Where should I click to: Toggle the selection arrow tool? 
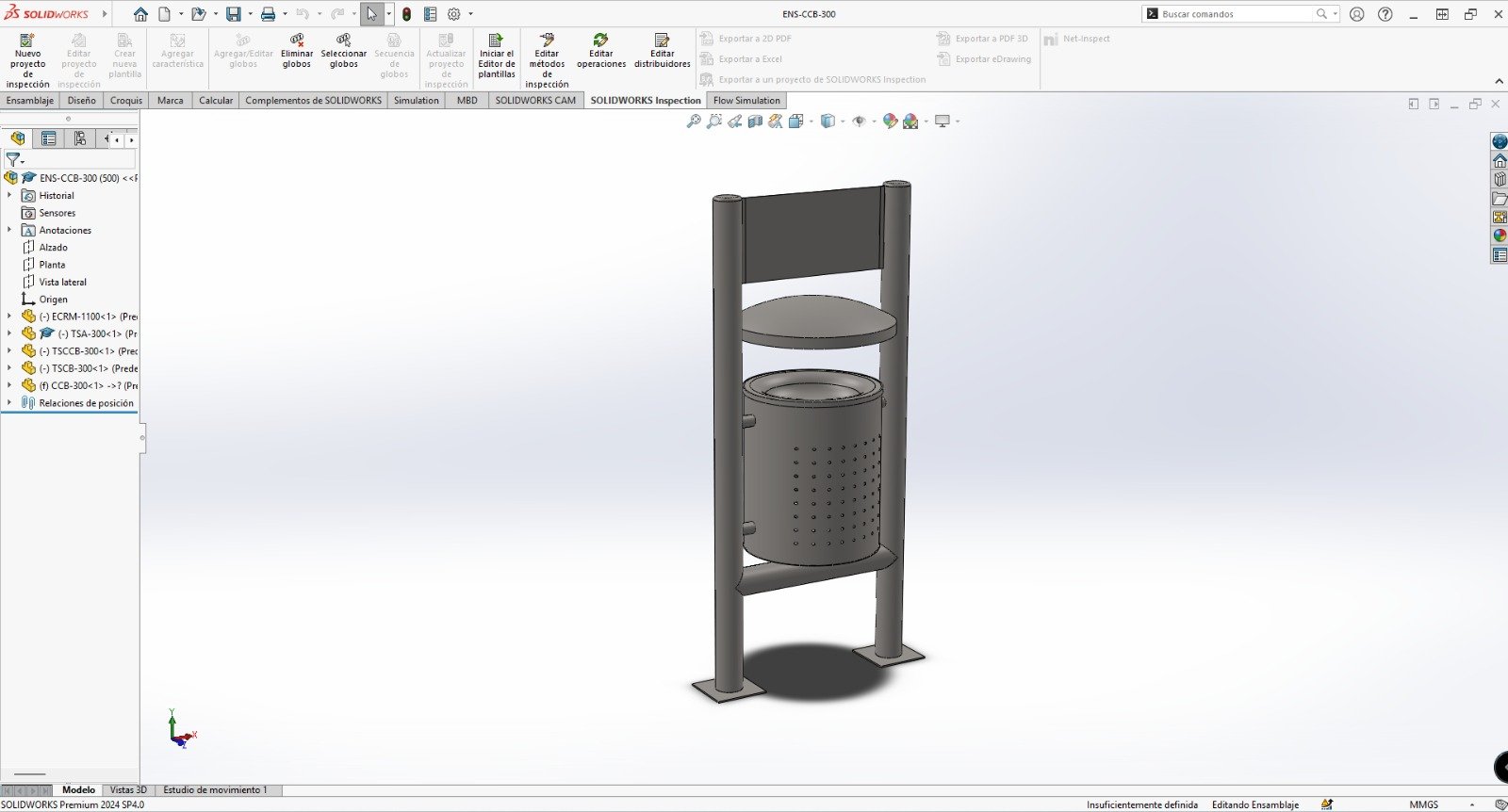(371, 14)
